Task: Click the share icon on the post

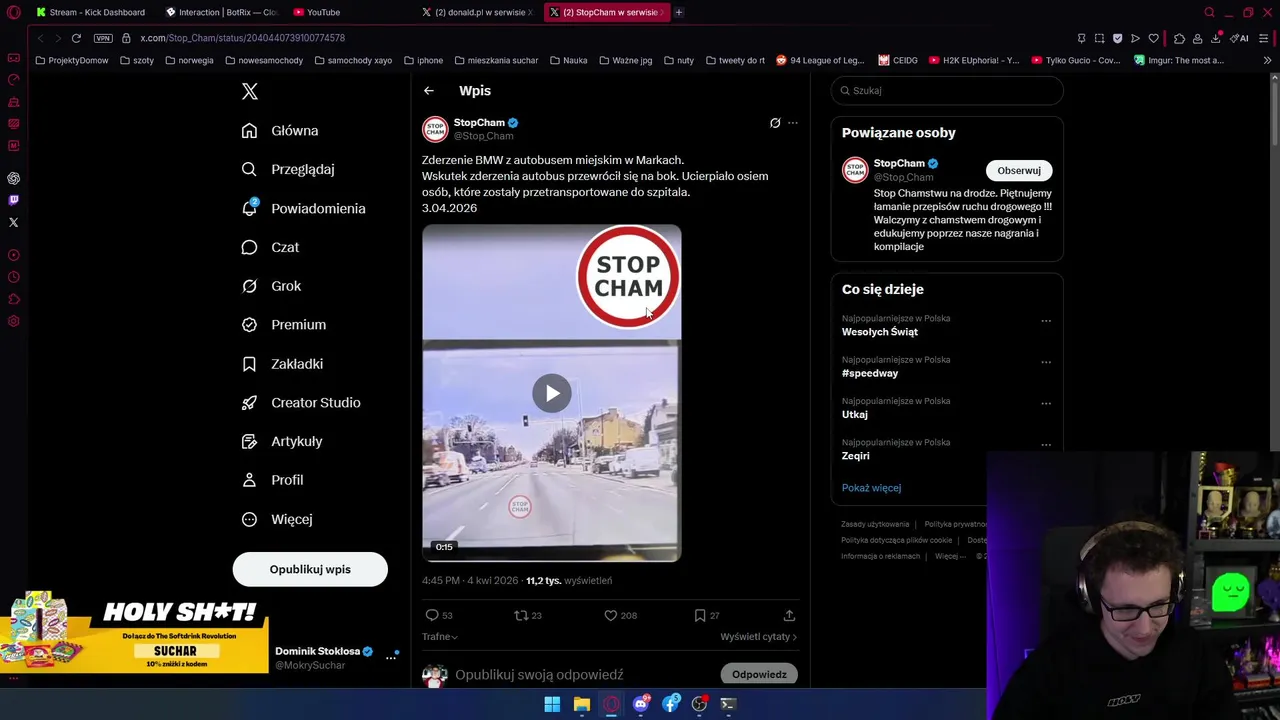Action: tap(789, 615)
